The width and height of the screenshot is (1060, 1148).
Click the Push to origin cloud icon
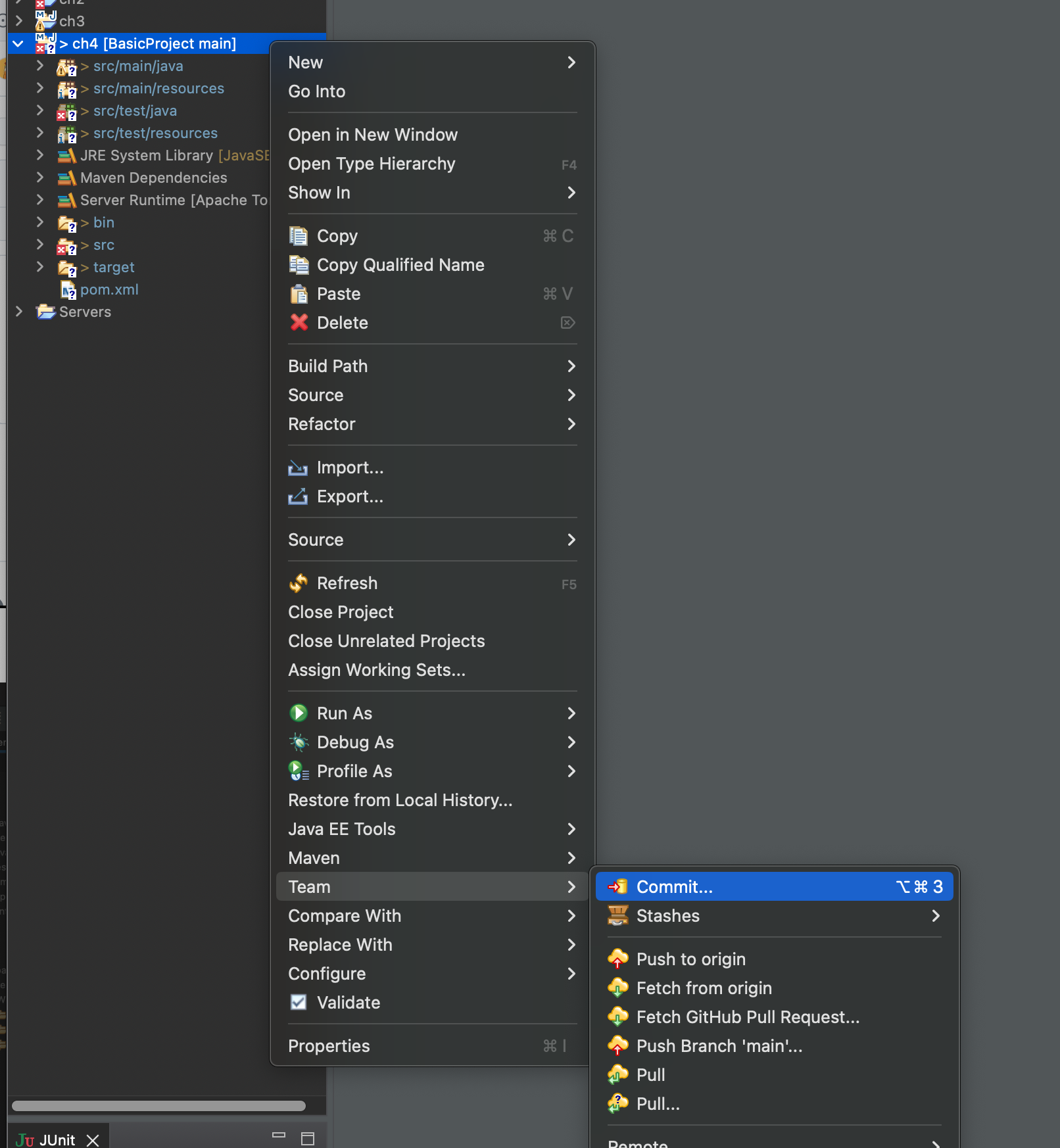point(618,959)
